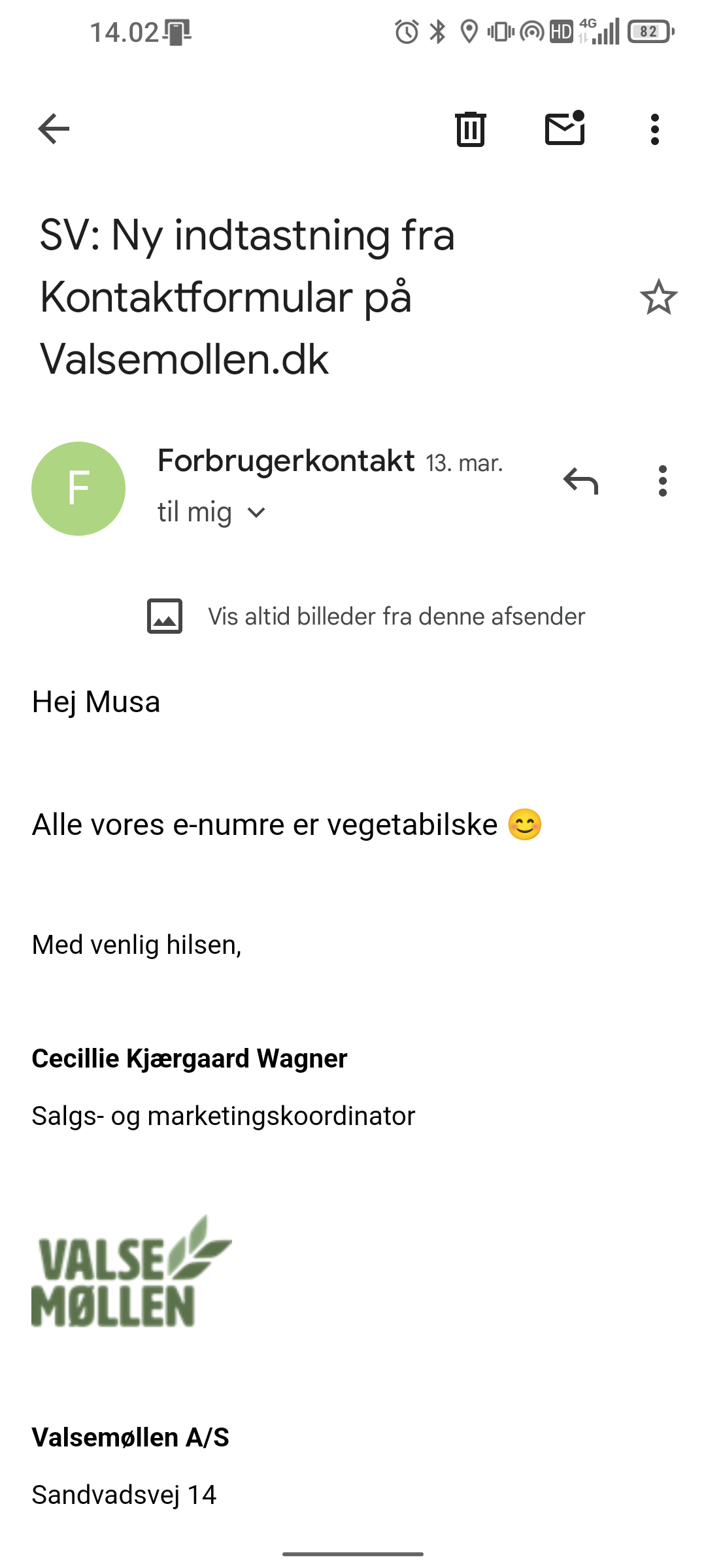Open message options next to reply
Screen dimensions: 706x1568
coord(662,482)
